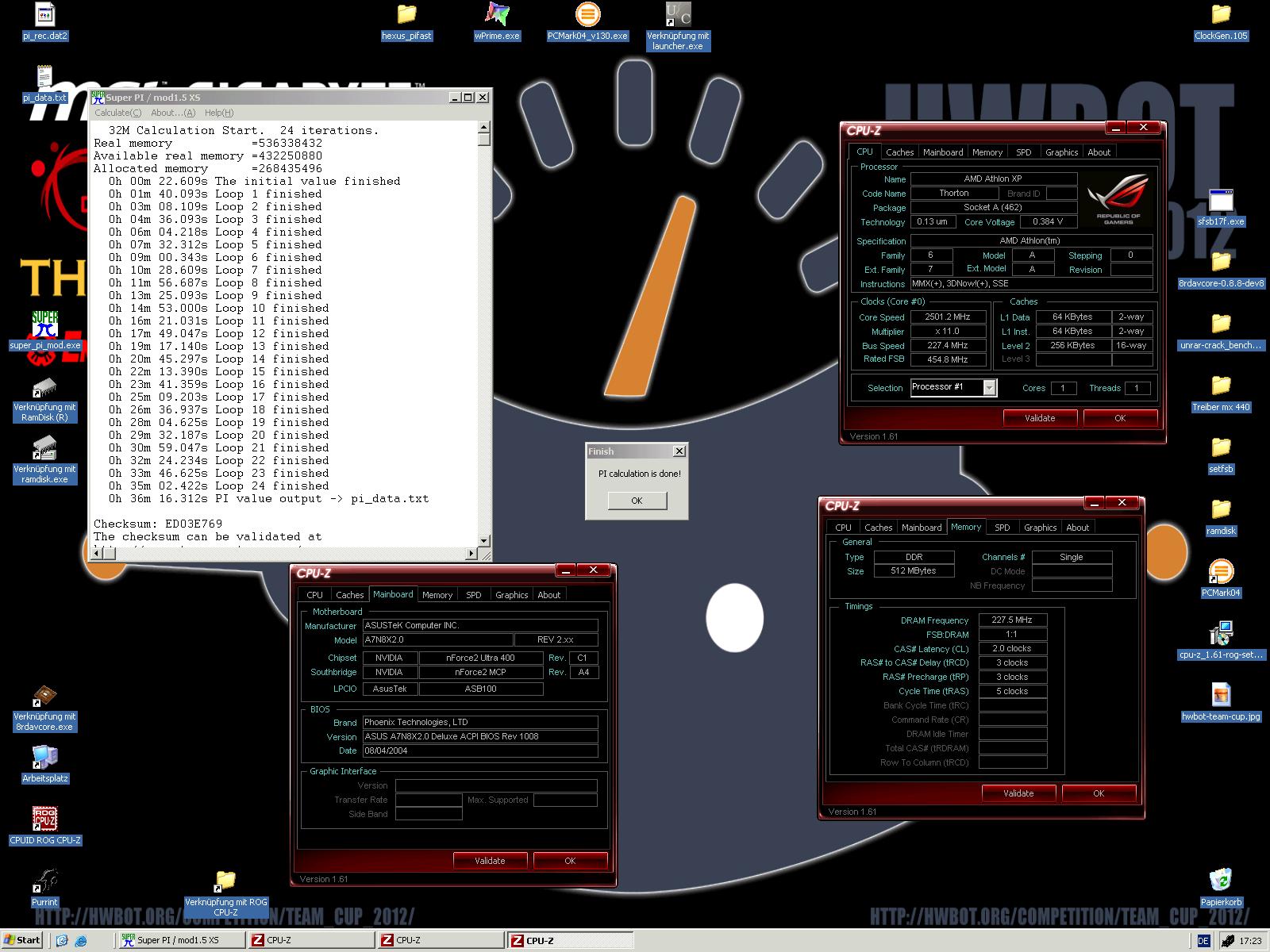Click OK in CPU-Z processor window

click(x=1120, y=418)
